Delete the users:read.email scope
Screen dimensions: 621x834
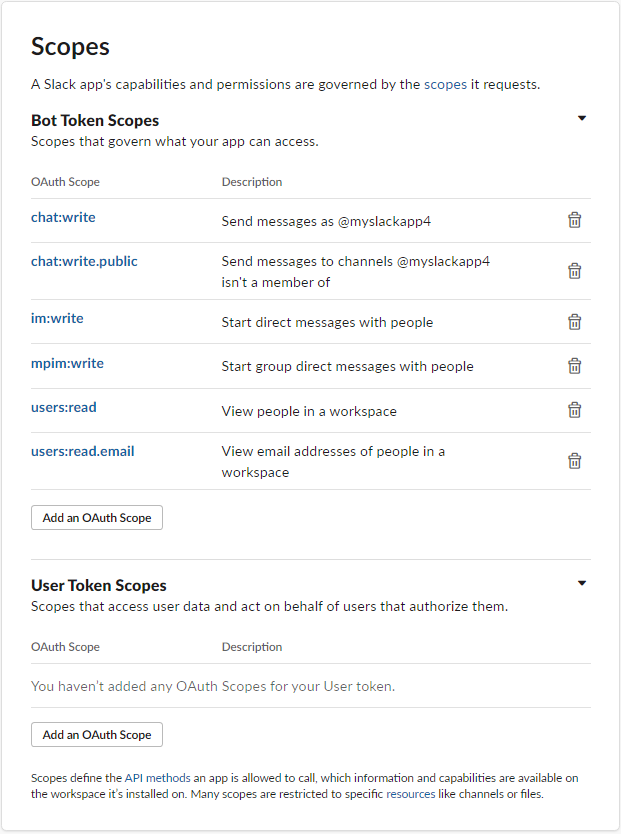point(575,461)
